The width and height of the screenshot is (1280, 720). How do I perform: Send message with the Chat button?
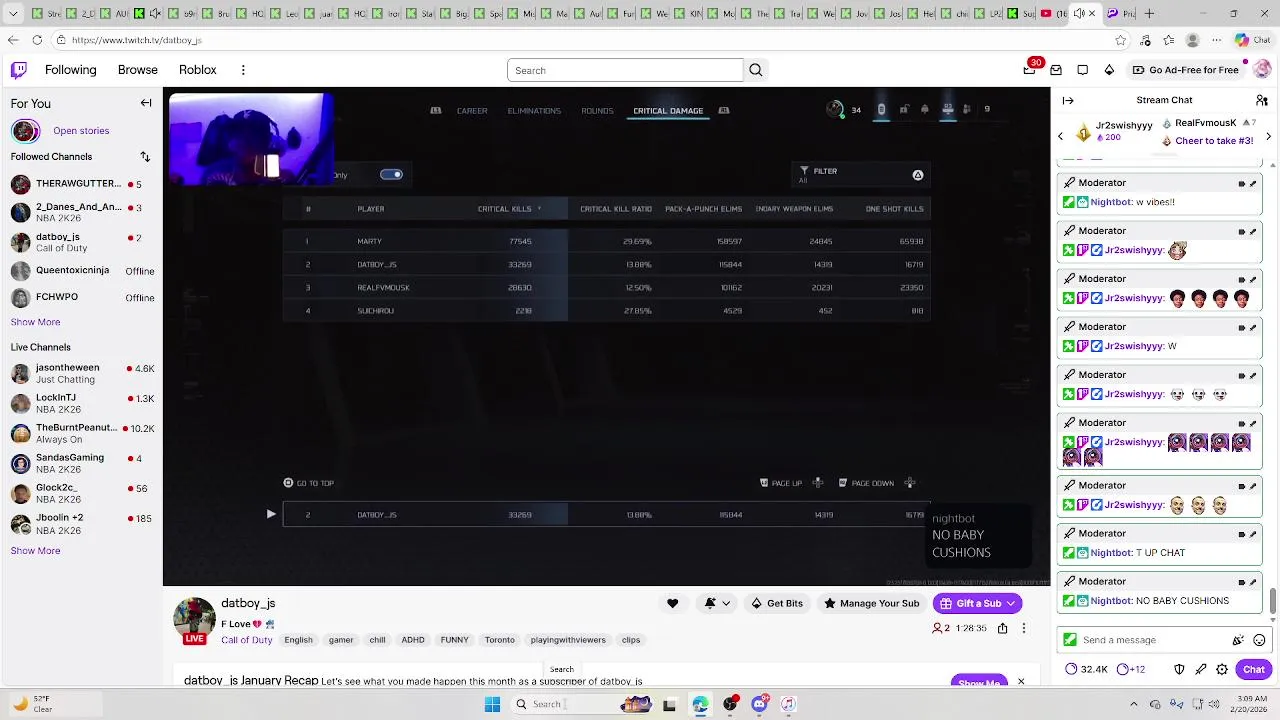(1254, 669)
